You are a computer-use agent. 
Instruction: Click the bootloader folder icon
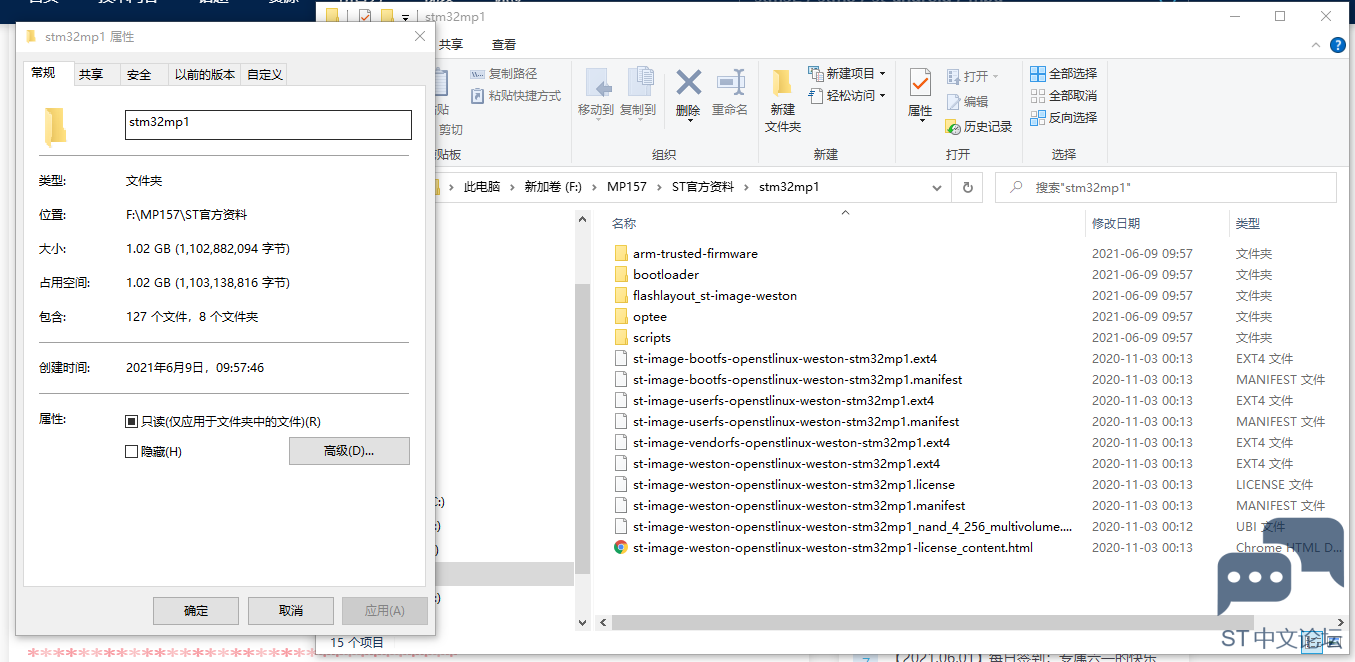tap(621, 275)
